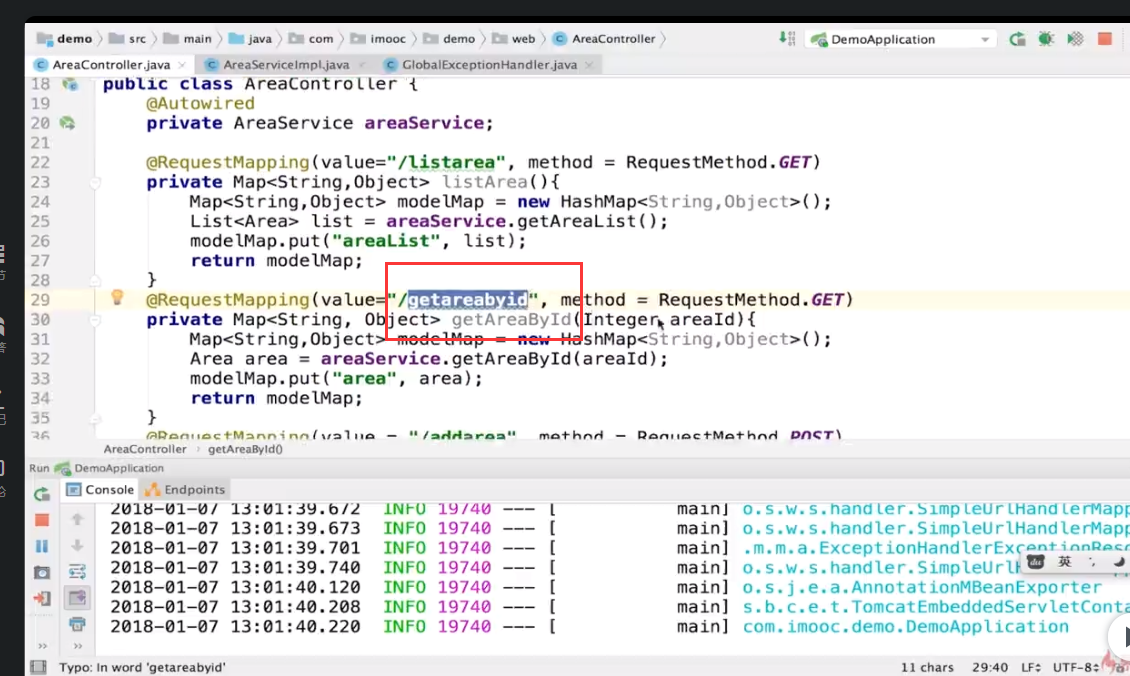1130x676 pixels.
Task: Close the AreaServiceImpl.java tab
Action: [362, 65]
